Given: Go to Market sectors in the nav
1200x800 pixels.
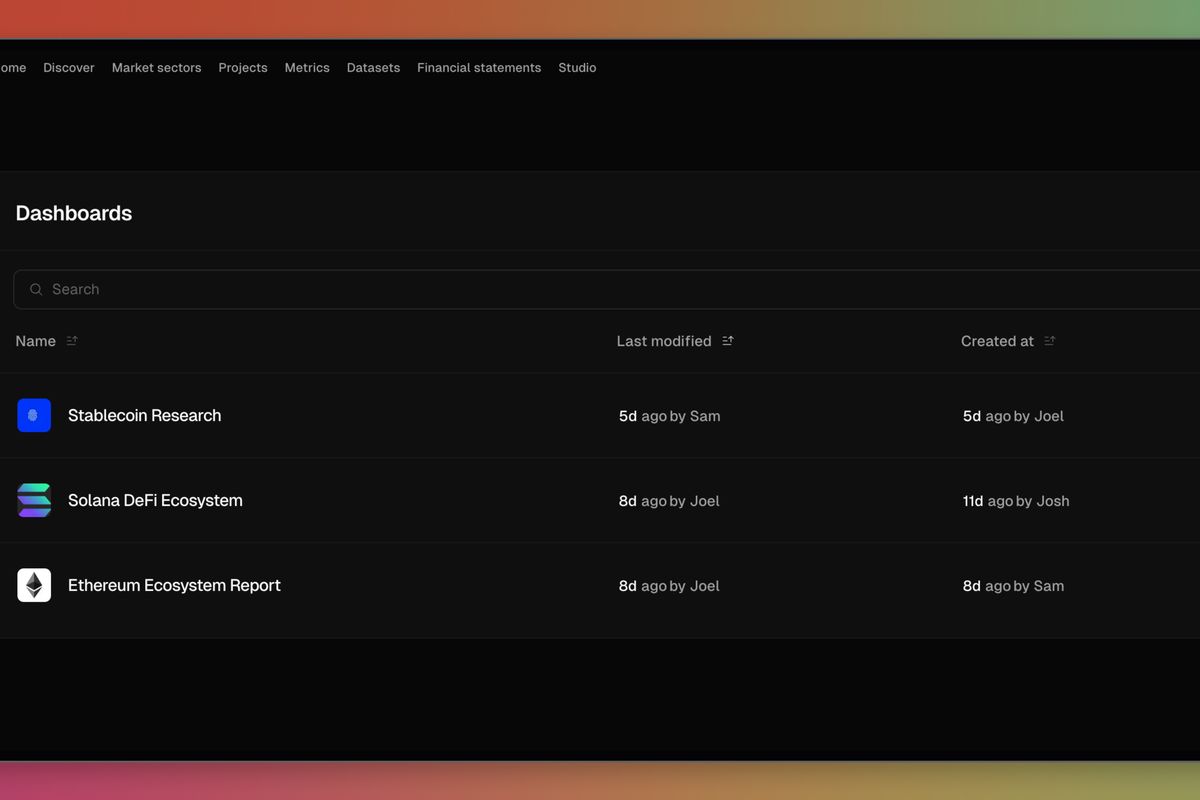Looking at the screenshot, I should click(156, 68).
